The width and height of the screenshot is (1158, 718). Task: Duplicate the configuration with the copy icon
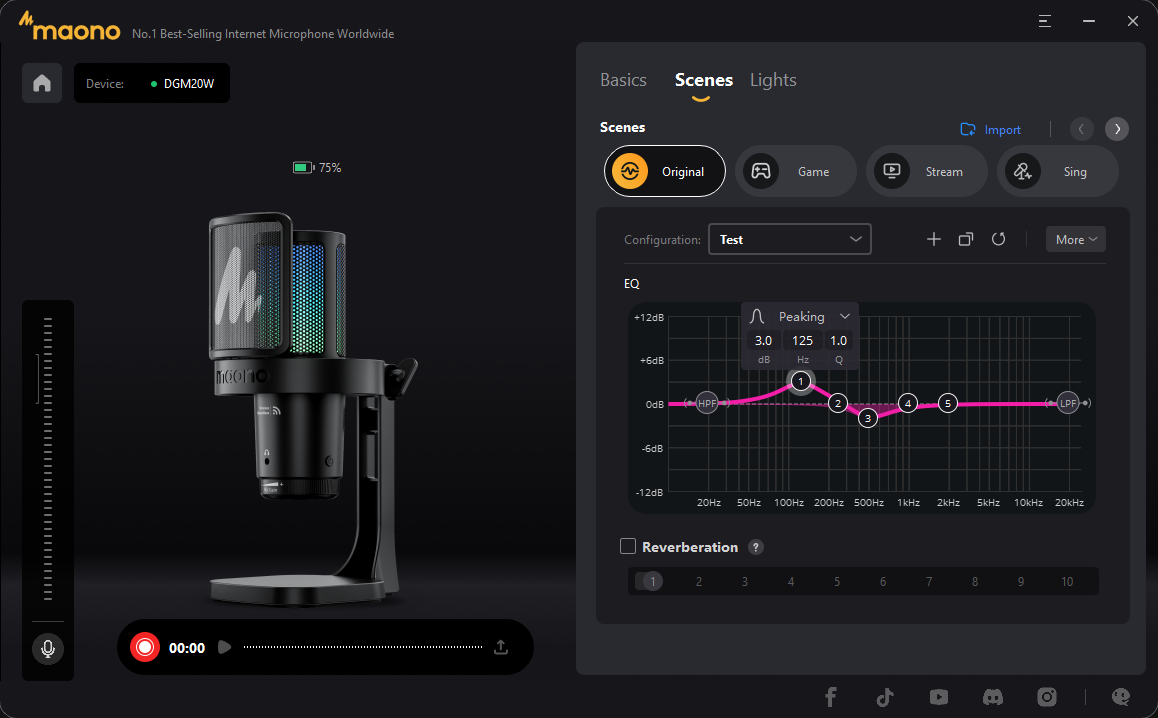[x=965, y=239]
